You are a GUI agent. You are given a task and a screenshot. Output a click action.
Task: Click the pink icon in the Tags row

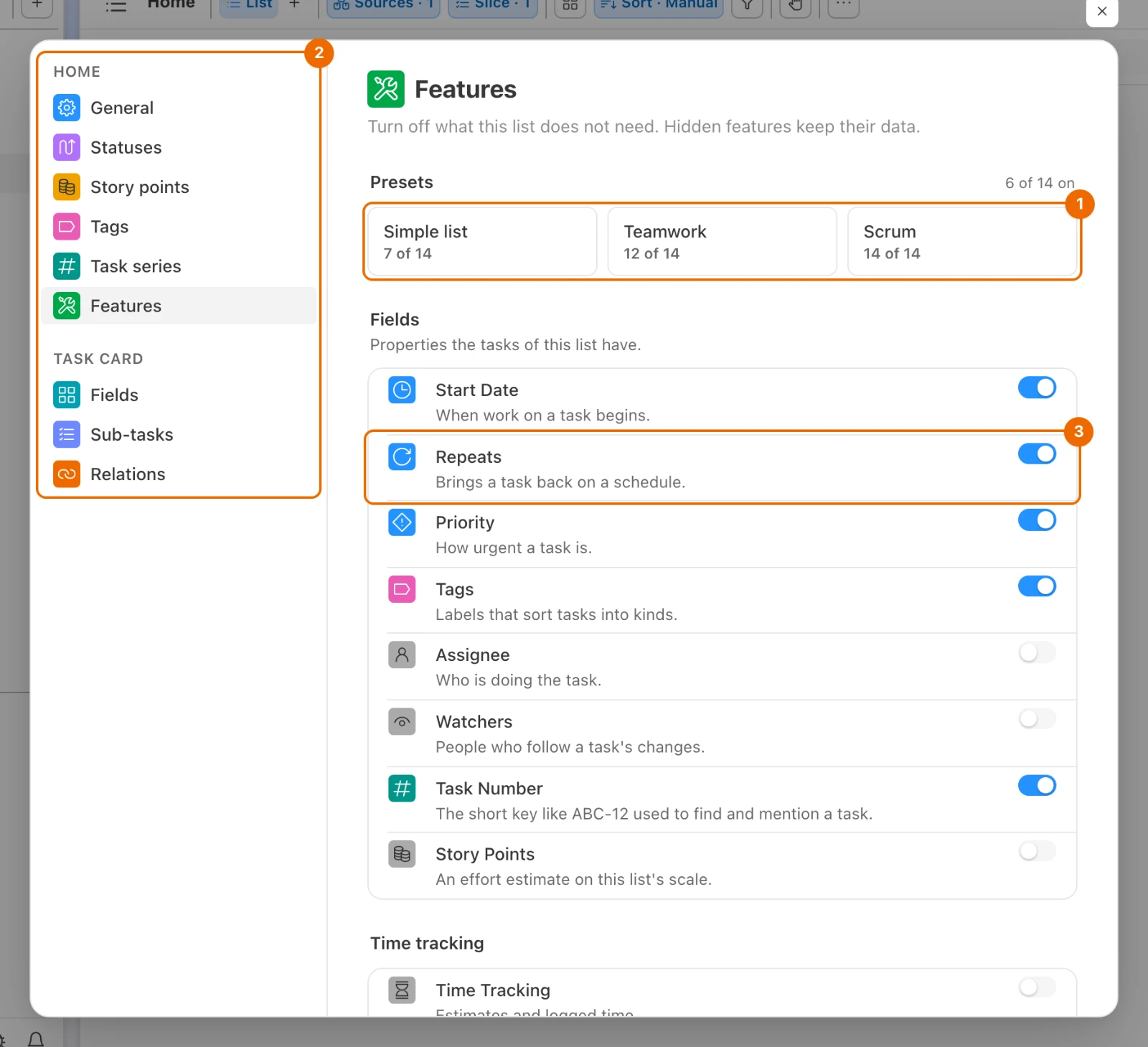[x=402, y=589]
